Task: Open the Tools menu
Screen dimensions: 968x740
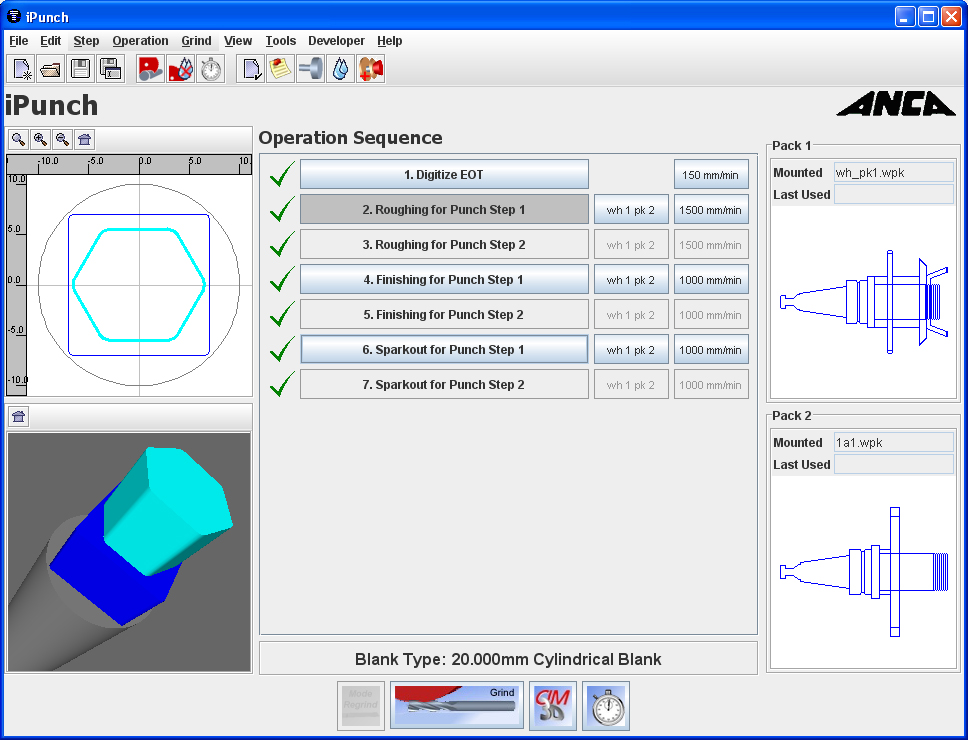Action: coord(280,41)
